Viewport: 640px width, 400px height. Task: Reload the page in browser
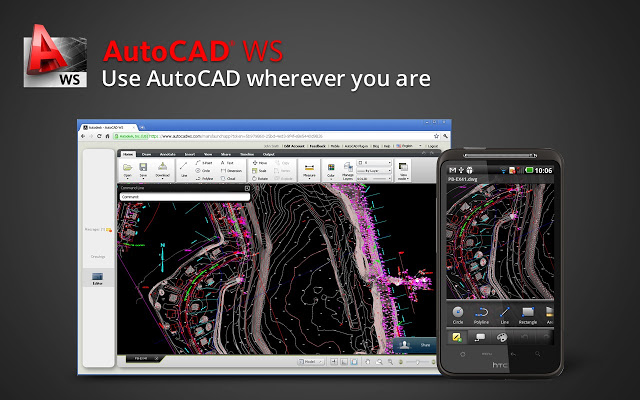99,136
